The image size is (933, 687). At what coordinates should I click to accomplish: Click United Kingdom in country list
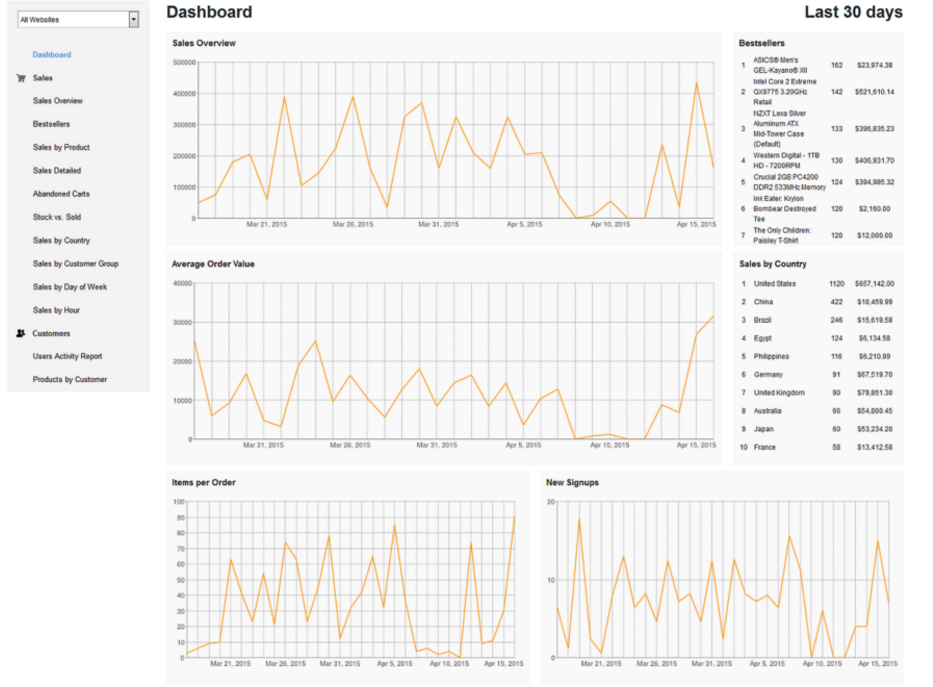779,393
